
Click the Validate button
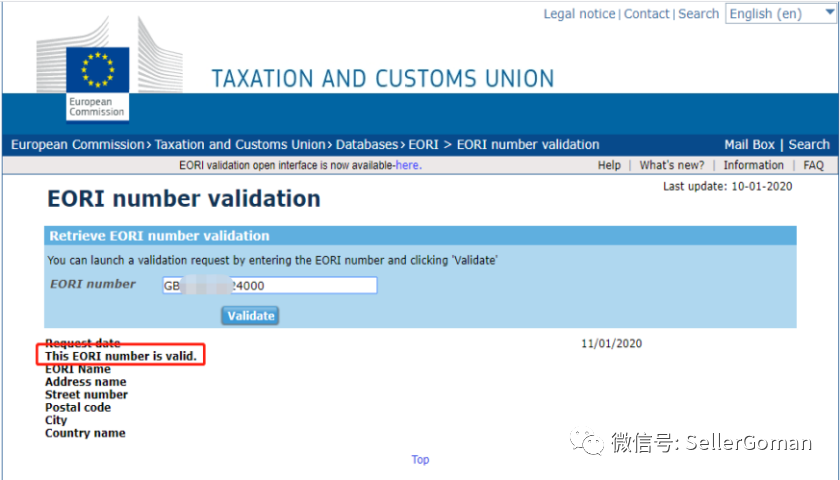[x=250, y=316]
